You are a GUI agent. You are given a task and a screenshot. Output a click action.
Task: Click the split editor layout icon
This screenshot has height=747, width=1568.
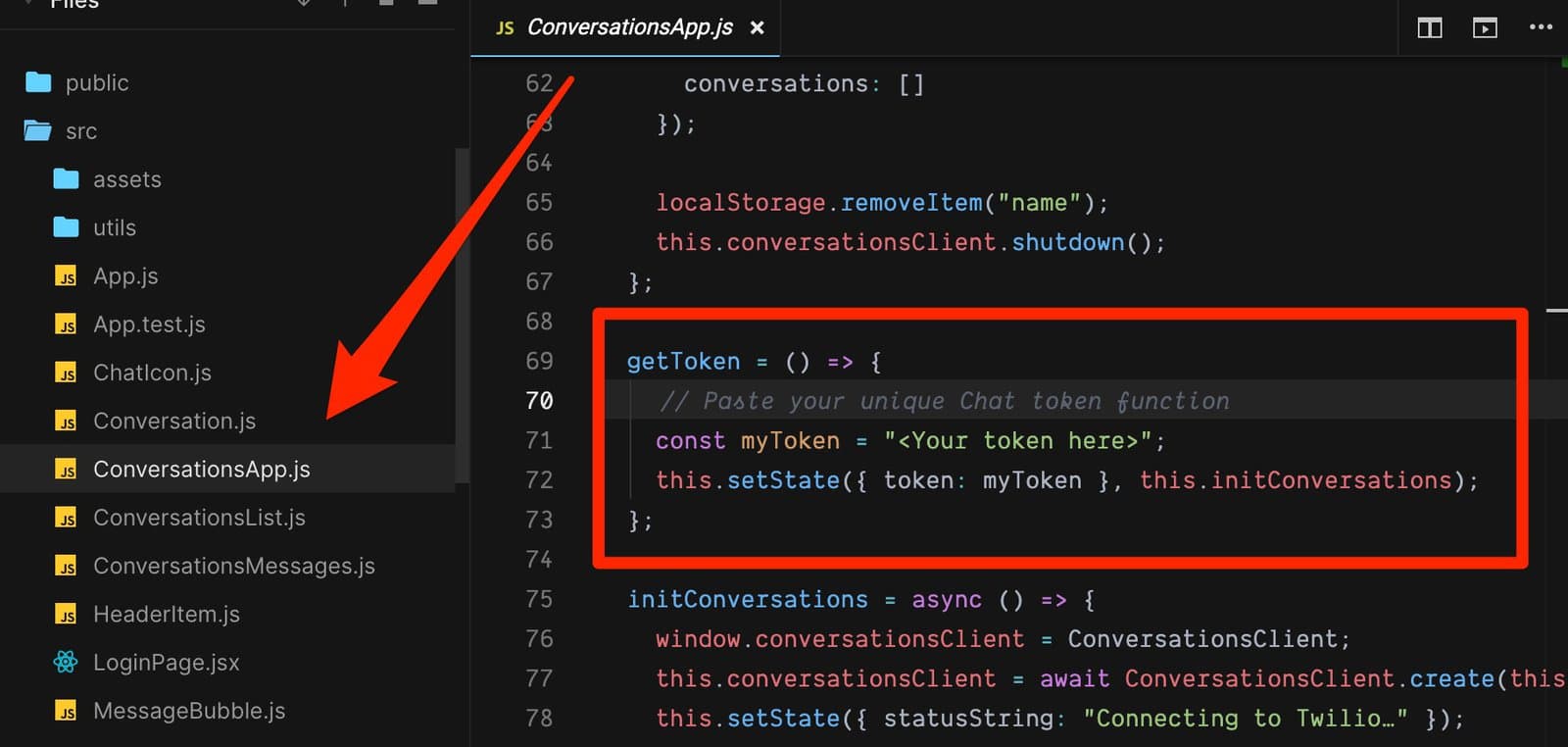point(1429,27)
